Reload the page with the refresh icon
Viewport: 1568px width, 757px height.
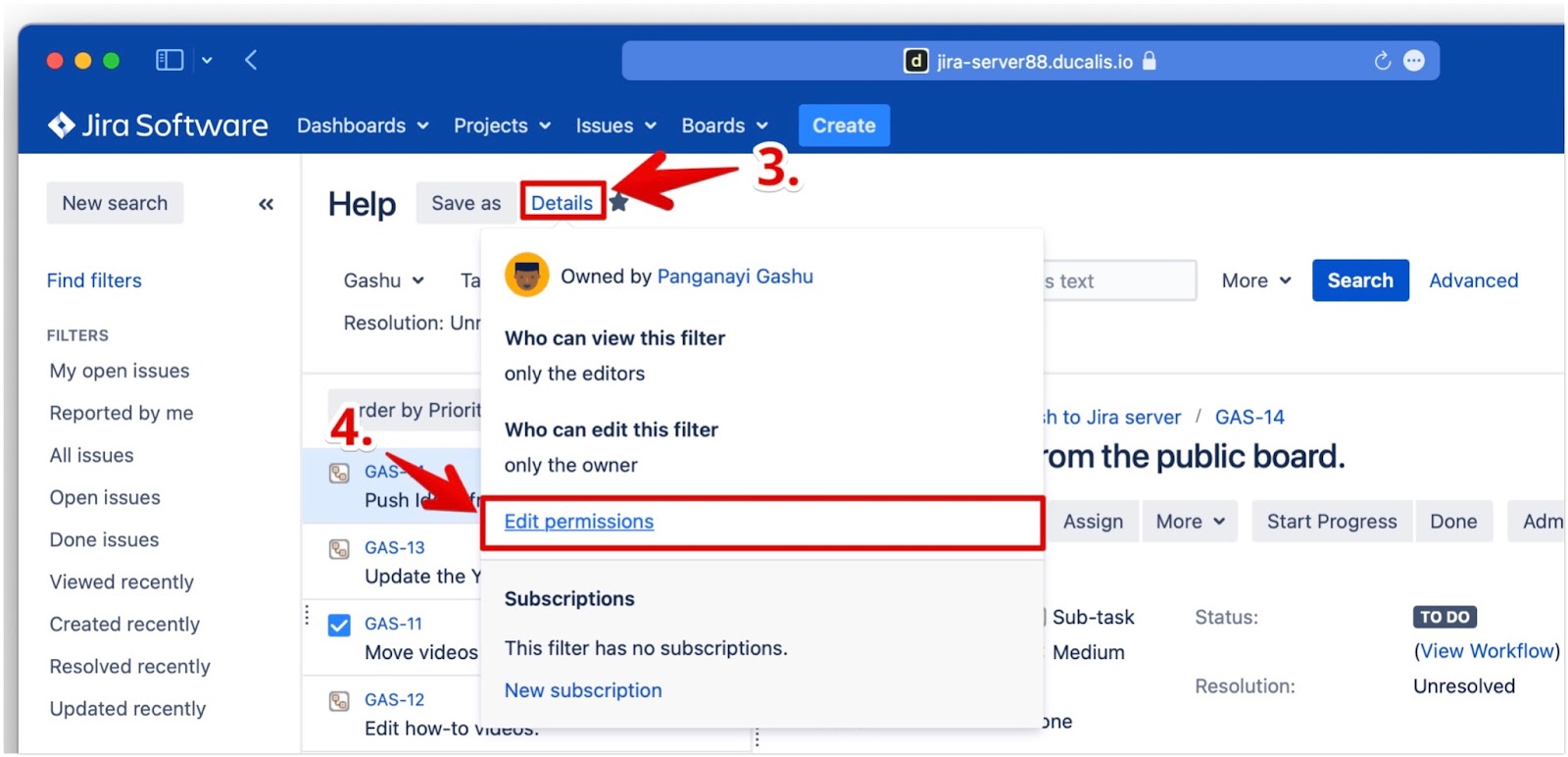(x=1382, y=61)
